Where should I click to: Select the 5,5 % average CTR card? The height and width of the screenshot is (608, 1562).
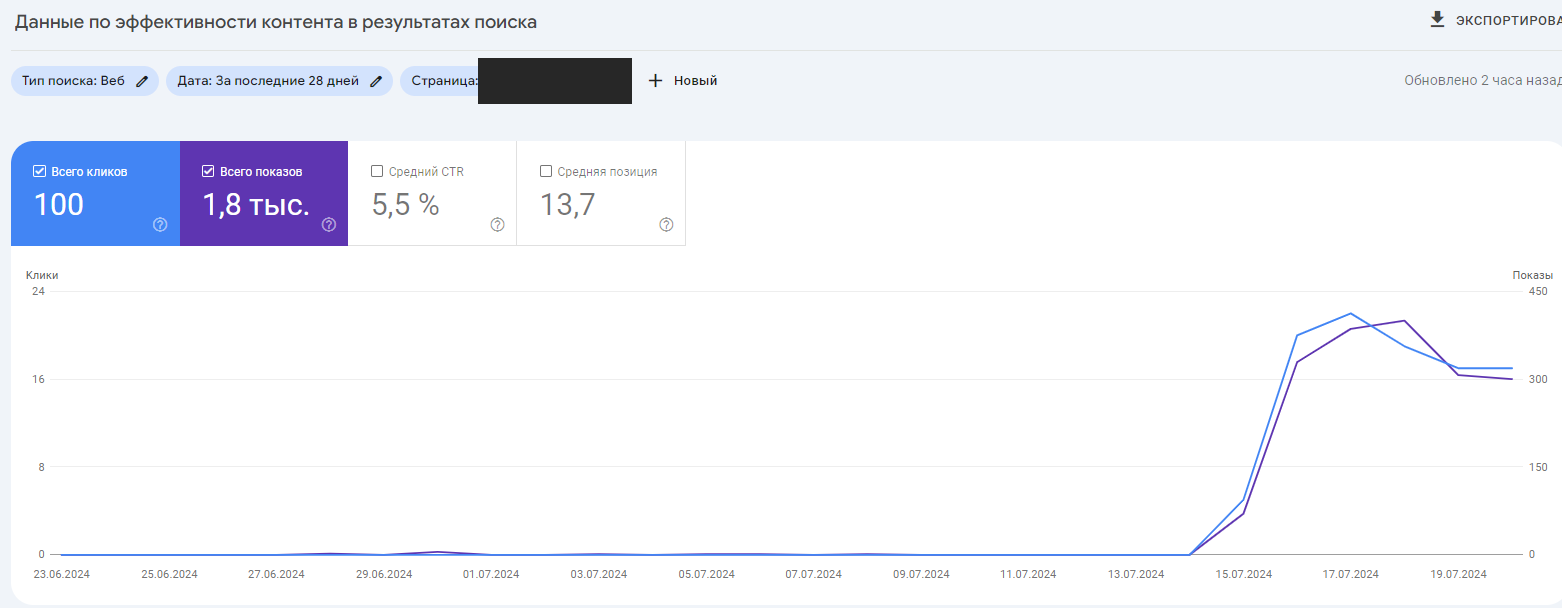[432, 193]
